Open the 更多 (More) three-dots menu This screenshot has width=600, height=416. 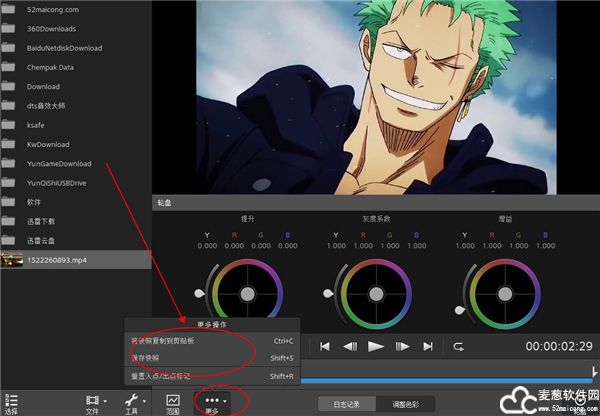(x=211, y=400)
